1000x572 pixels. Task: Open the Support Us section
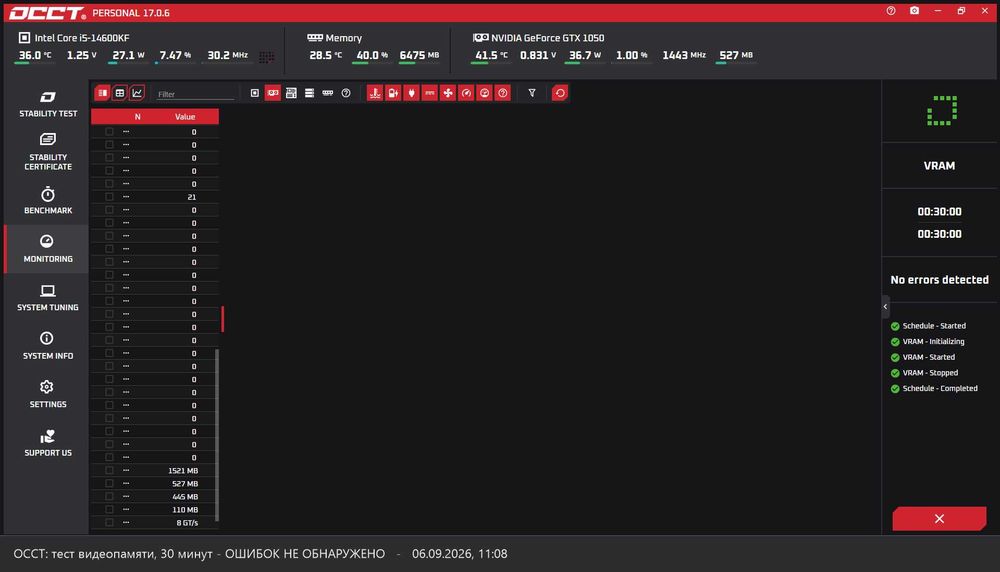(47, 443)
